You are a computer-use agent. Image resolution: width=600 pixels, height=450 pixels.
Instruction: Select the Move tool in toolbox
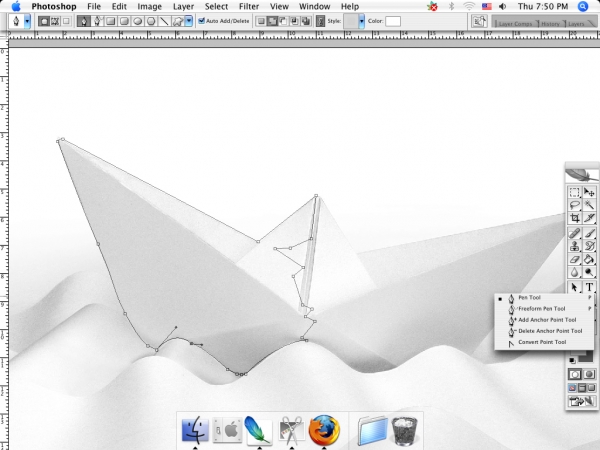pos(589,192)
